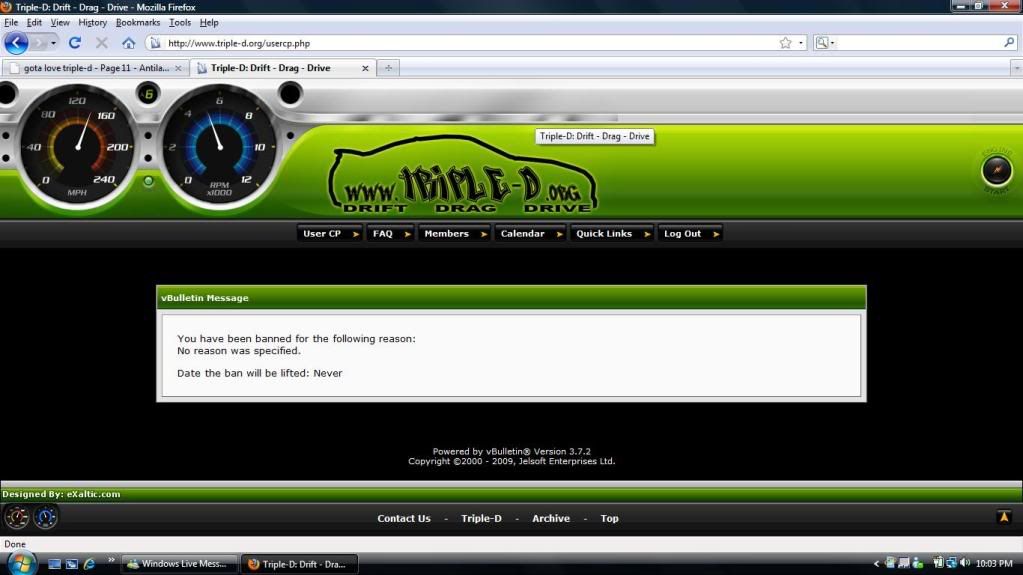Select the Triple-D: Drift - Drag - Drive tab
Image resolution: width=1023 pixels, height=575 pixels.
[282, 68]
